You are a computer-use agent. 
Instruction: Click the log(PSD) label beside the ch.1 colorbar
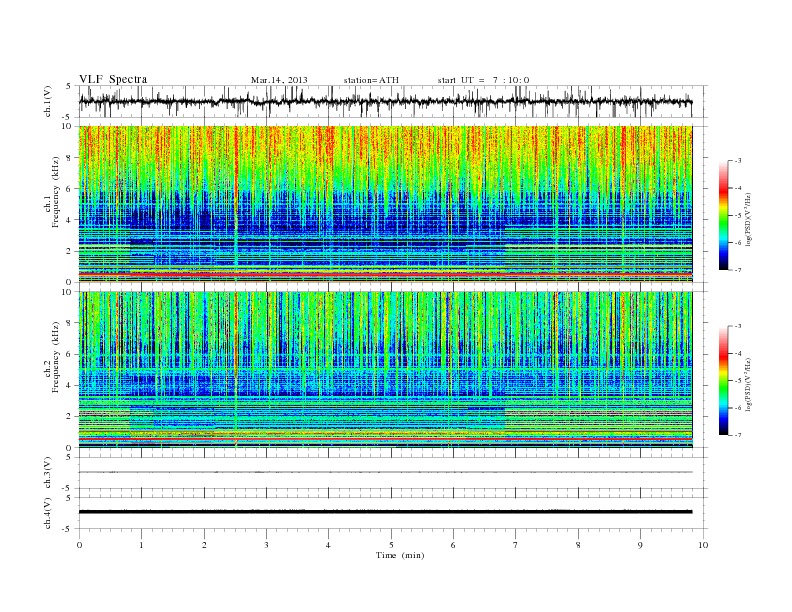pos(749,220)
